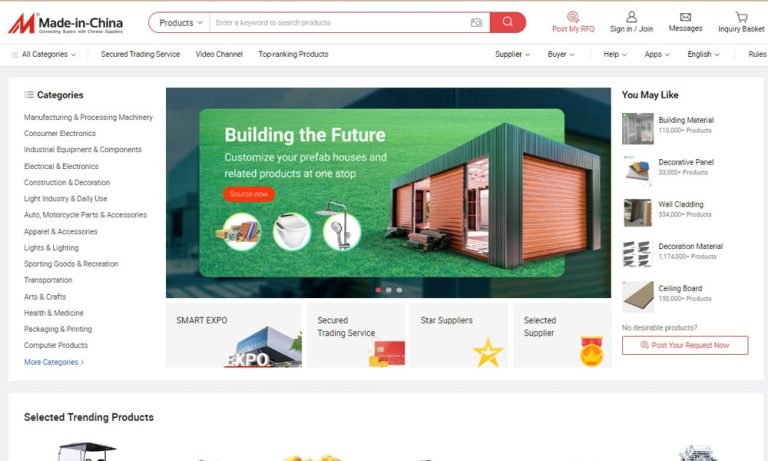Viewport: 768px width, 461px height.
Task: Select the second banner carousel dot
Action: point(389,290)
